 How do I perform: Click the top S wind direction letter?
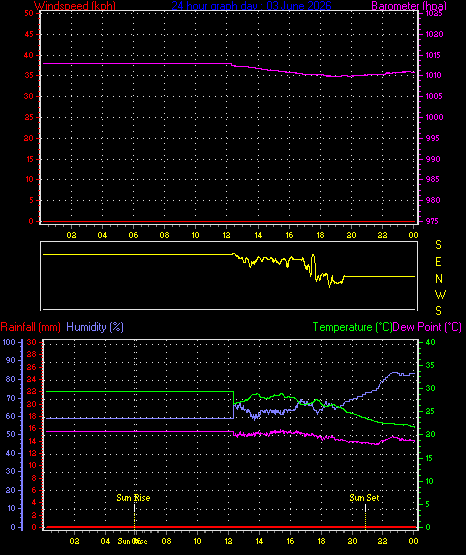click(x=438, y=245)
